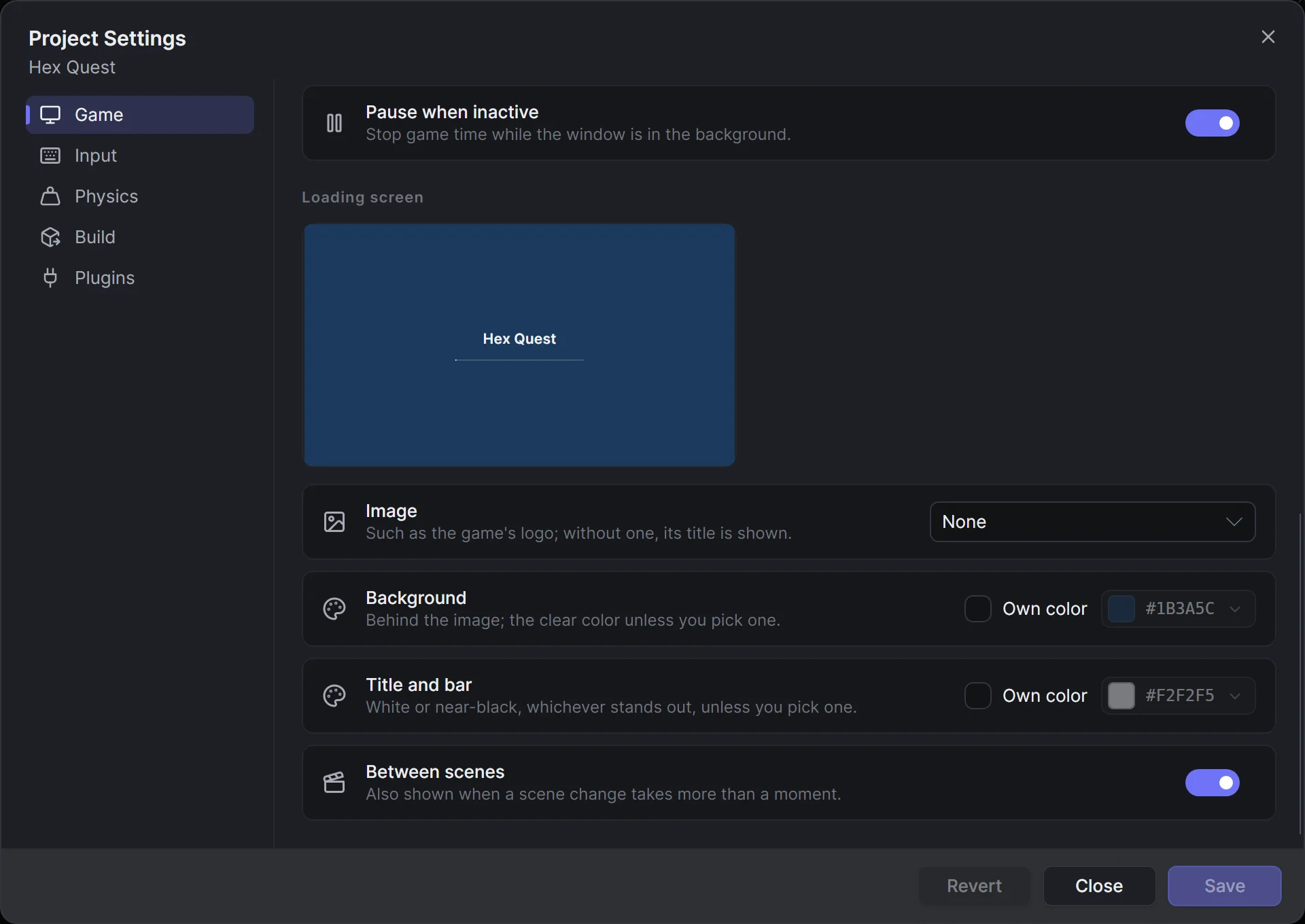The image size is (1305, 924).
Task: Toggle Pause when inactive switch
Action: coord(1213,123)
